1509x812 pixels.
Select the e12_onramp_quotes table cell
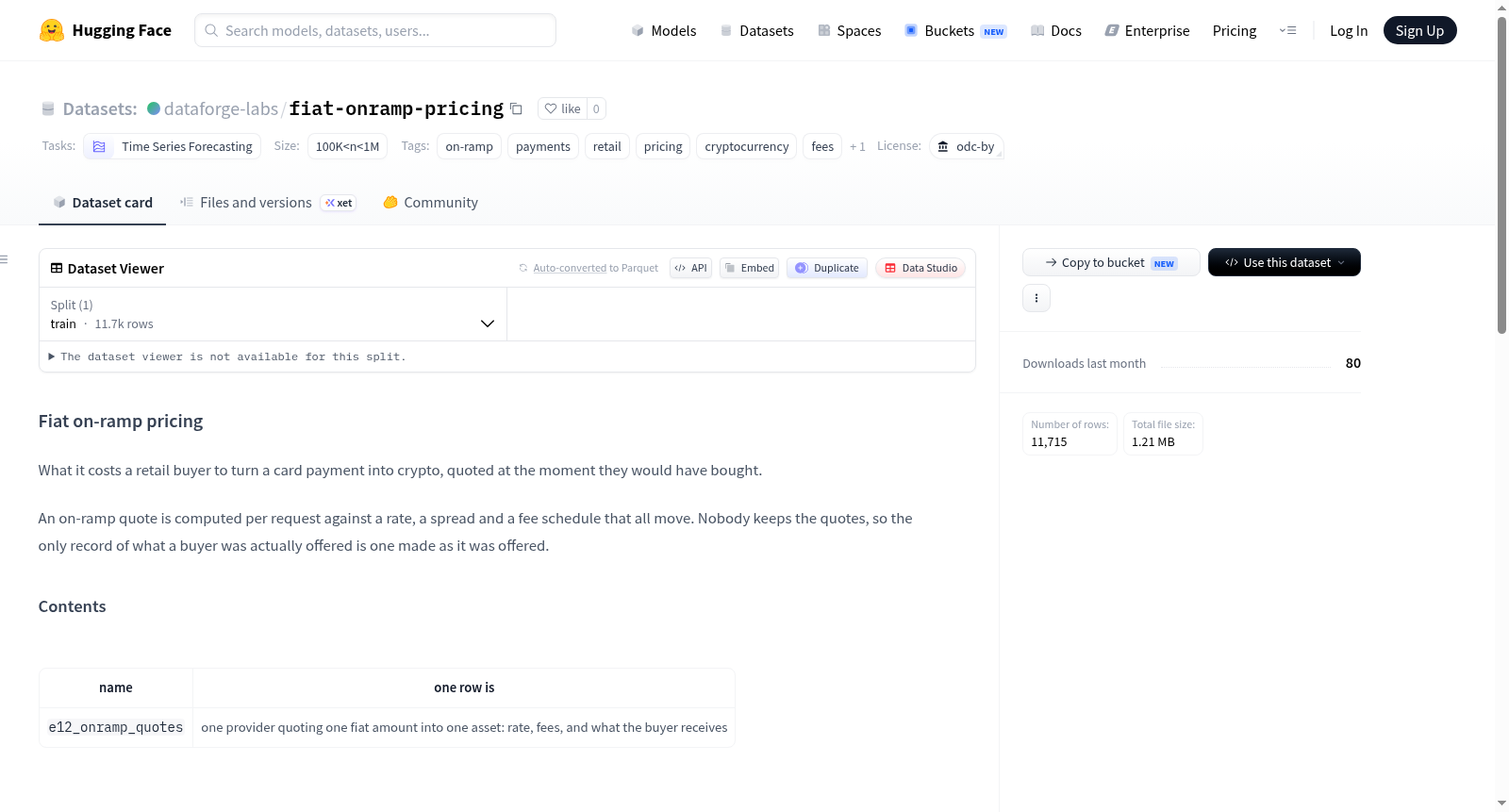pyautogui.click(x=116, y=727)
